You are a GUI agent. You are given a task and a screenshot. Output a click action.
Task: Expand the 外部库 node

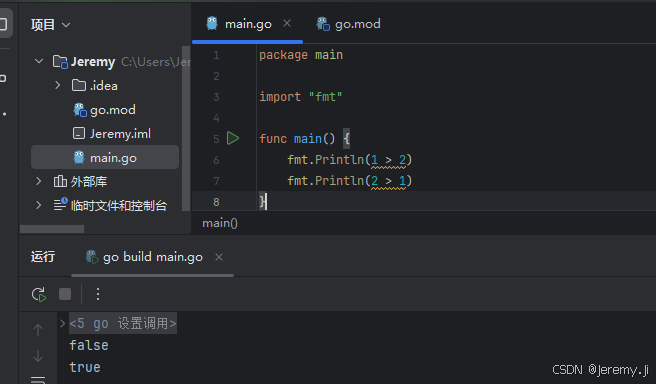tap(38, 181)
